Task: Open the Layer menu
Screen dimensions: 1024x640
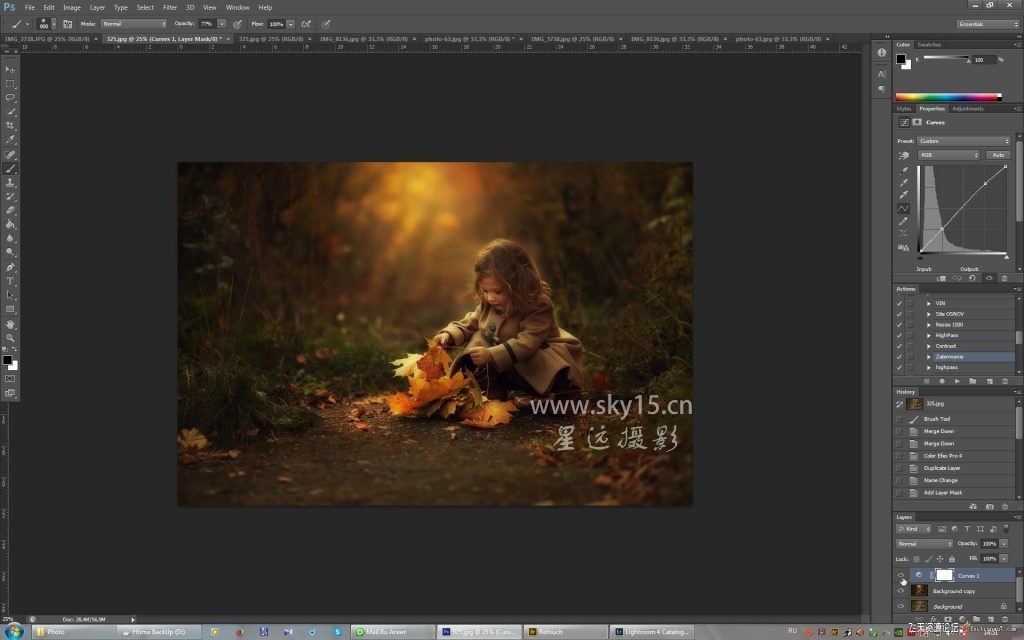Action: click(97, 7)
